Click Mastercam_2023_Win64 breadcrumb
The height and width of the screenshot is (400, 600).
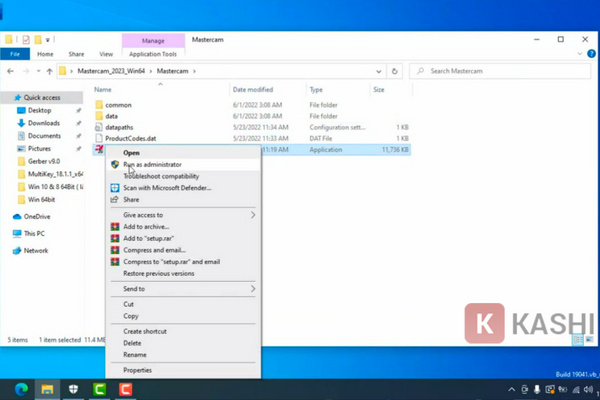111,71
